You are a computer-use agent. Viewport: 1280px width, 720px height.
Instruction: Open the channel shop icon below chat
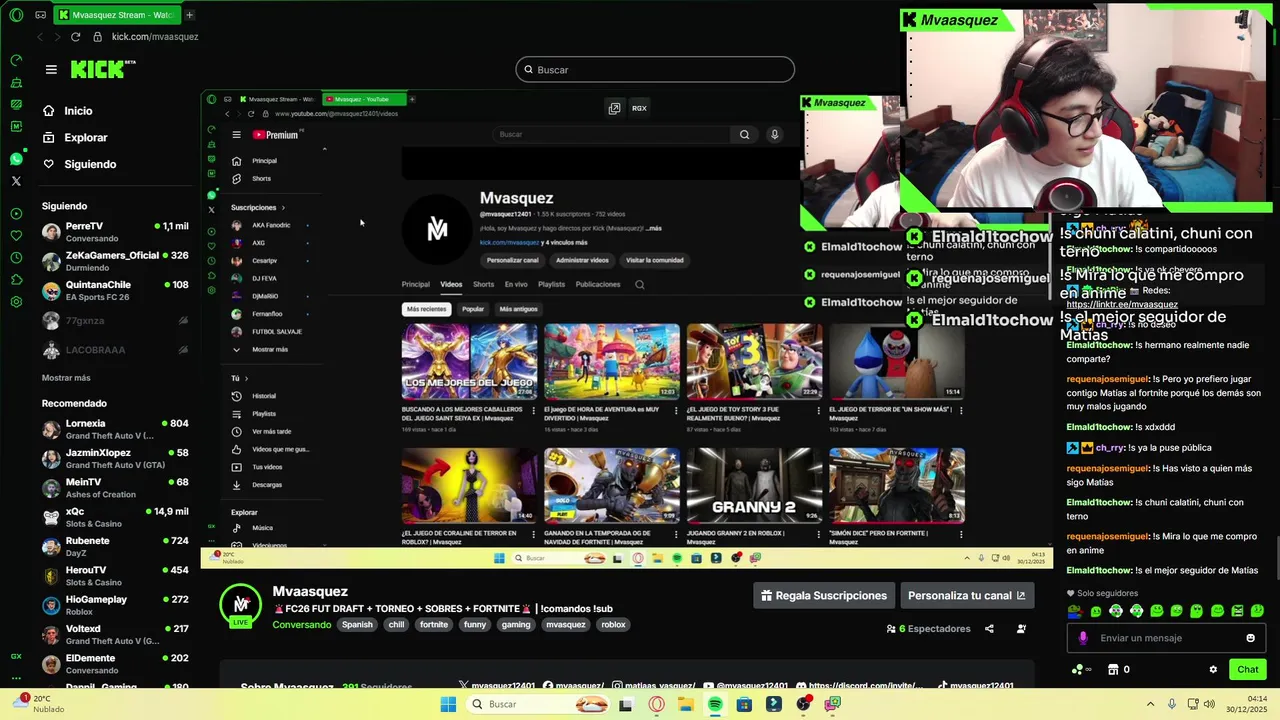click(1113, 670)
